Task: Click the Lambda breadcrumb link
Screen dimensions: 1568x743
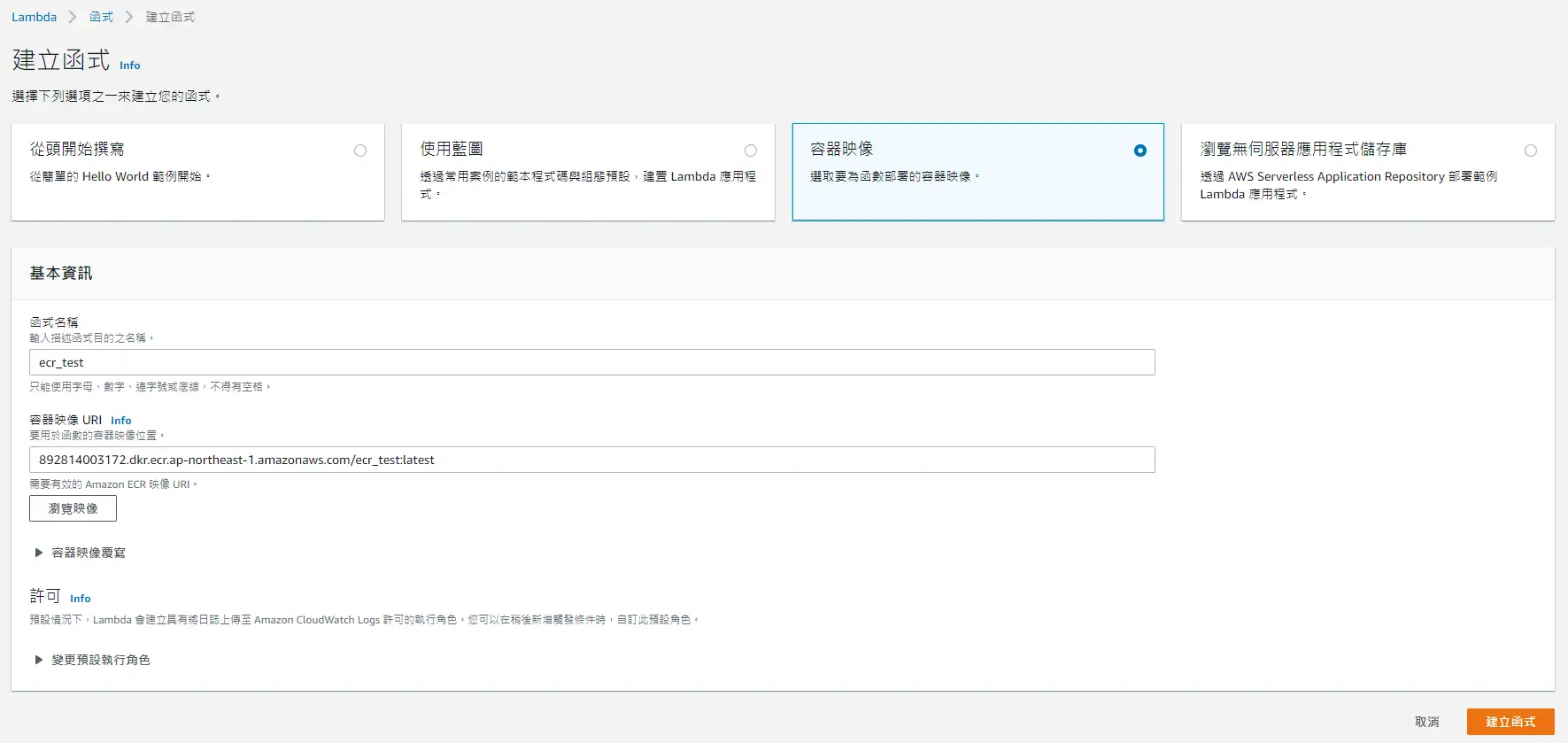Action: click(34, 17)
